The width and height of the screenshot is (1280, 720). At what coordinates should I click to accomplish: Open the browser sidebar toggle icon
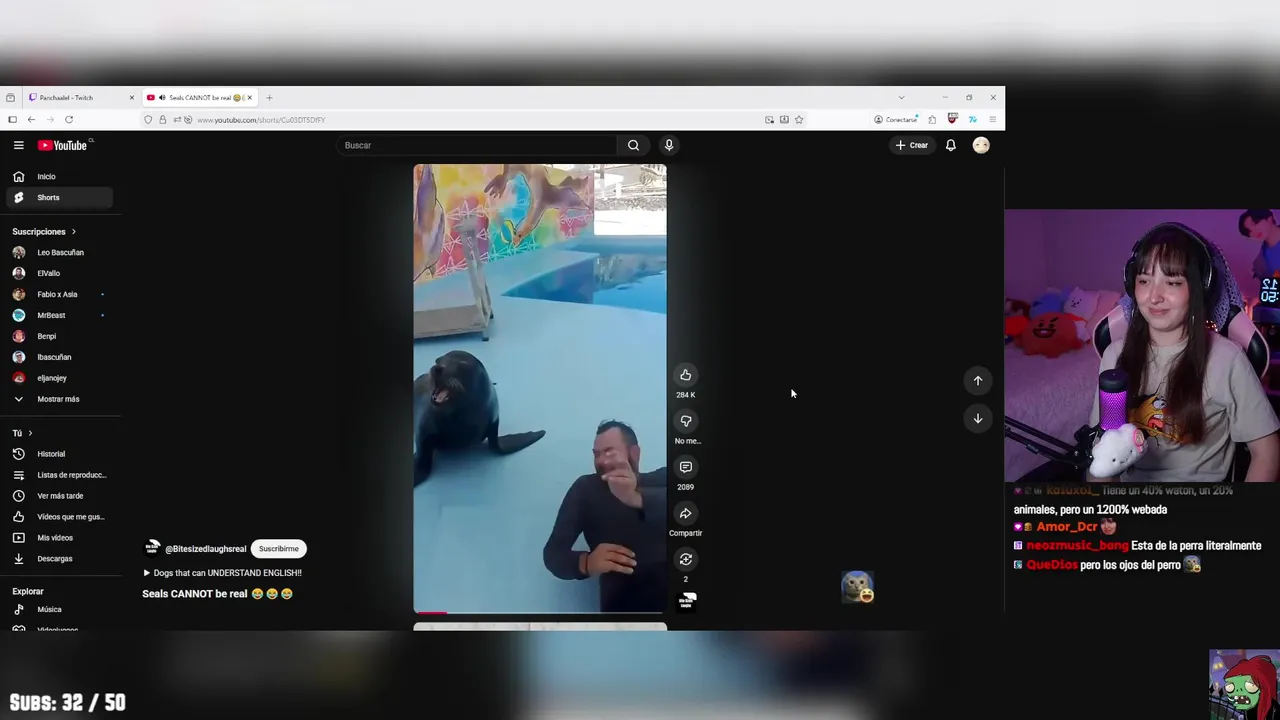[12, 119]
